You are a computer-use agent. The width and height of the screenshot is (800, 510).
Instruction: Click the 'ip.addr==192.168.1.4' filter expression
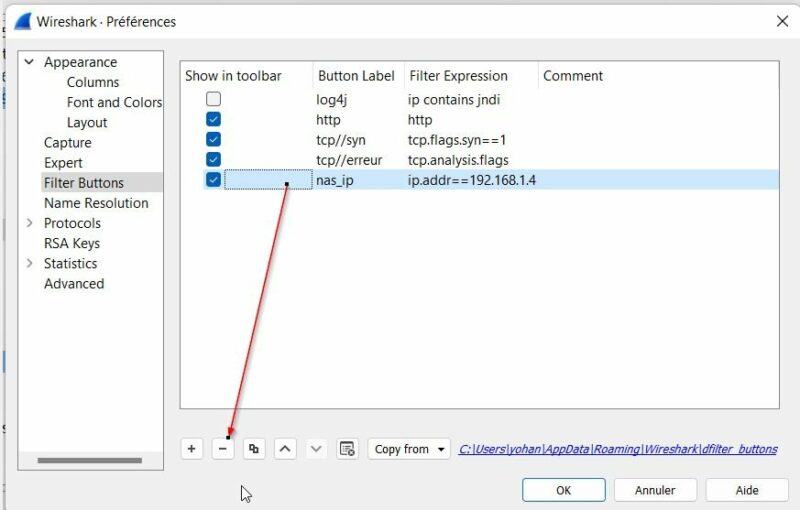coord(472,180)
